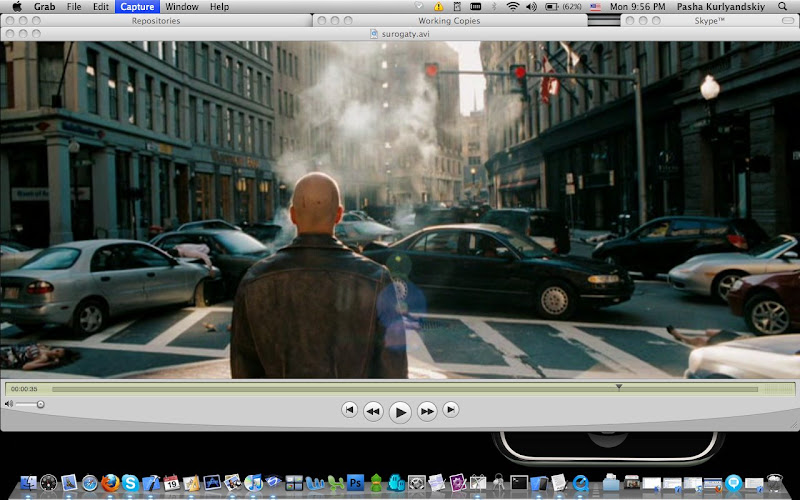Click the fast-forward button
800x500 pixels.
427,410
